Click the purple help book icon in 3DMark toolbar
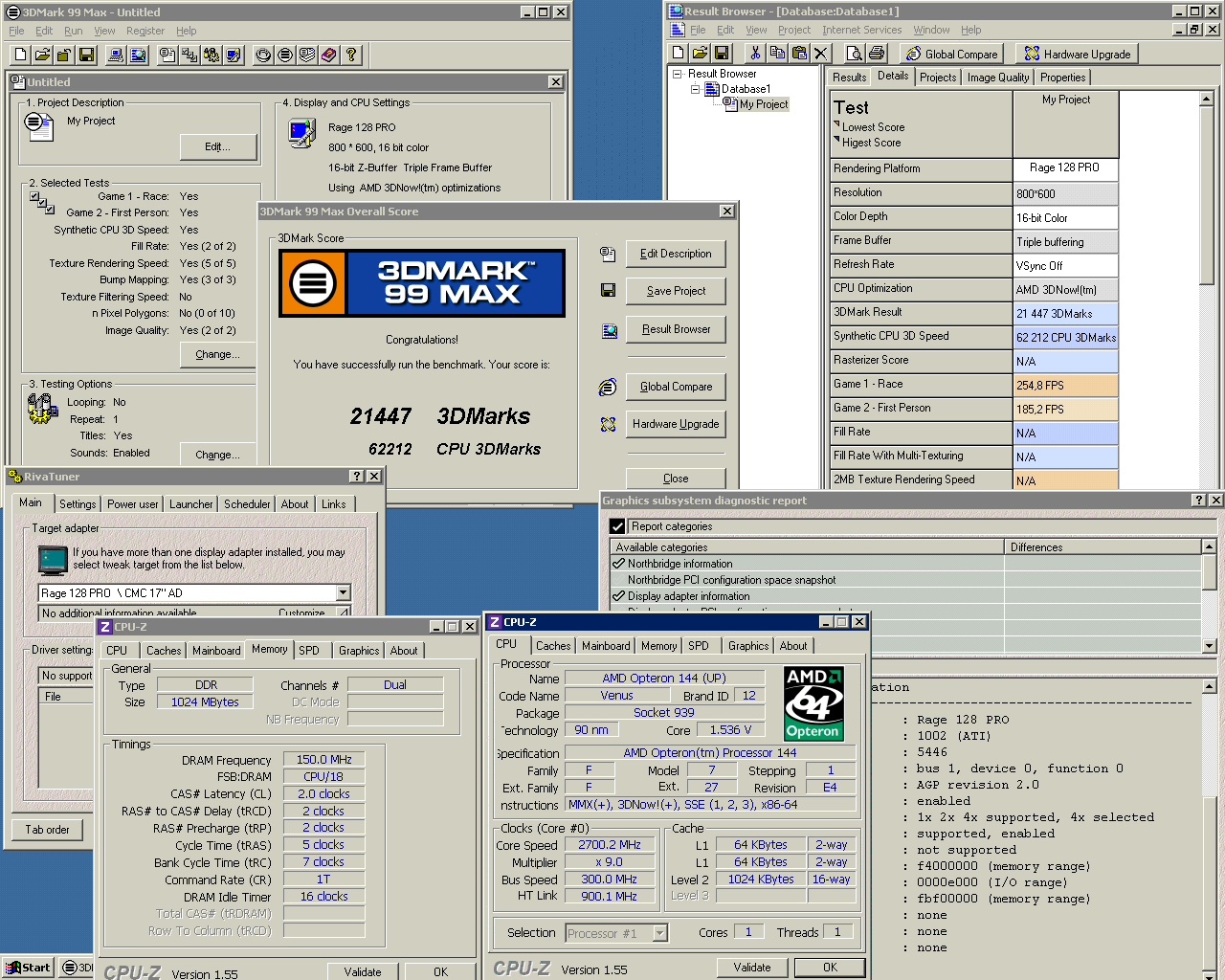Image resolution: width=1225 pixels, height=980 pixels. pos(329,55)
